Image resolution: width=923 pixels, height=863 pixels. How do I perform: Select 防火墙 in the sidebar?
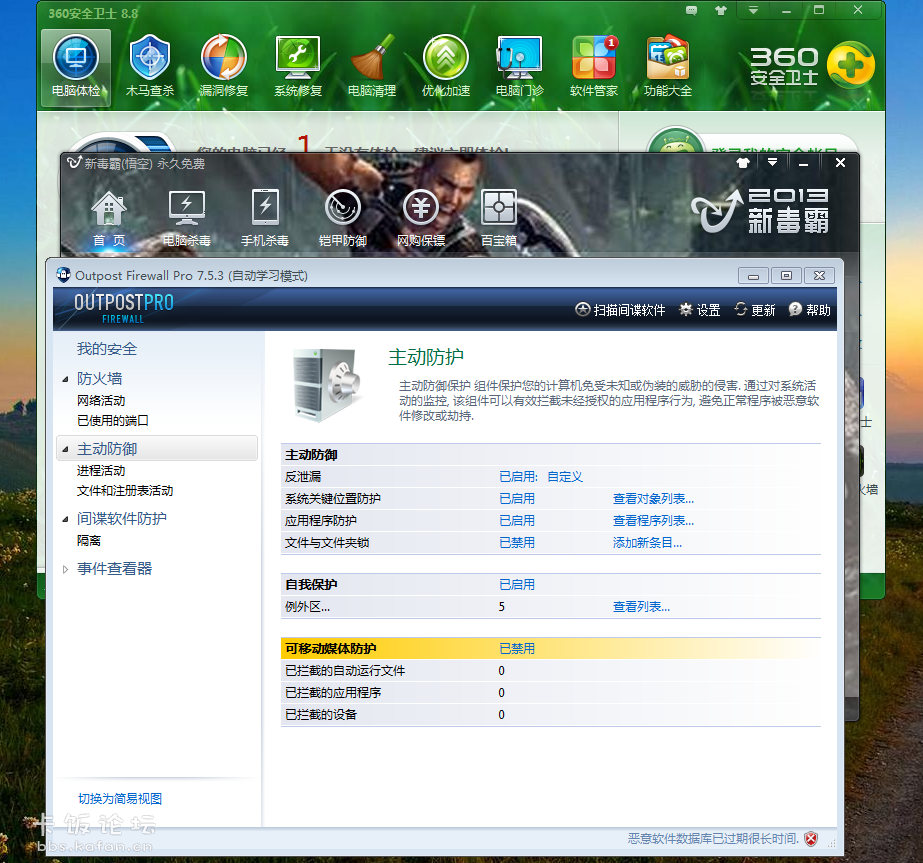99,379
